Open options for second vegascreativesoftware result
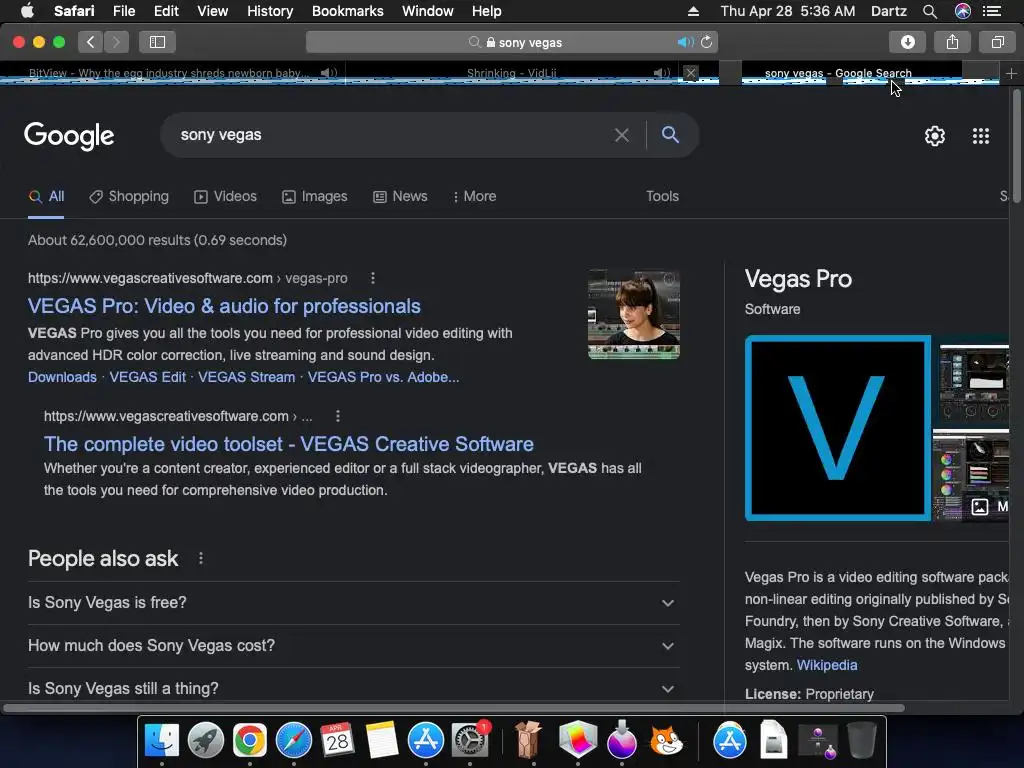Image resolution: width=1024 pixels, height=768 pixels. (338, 417)
